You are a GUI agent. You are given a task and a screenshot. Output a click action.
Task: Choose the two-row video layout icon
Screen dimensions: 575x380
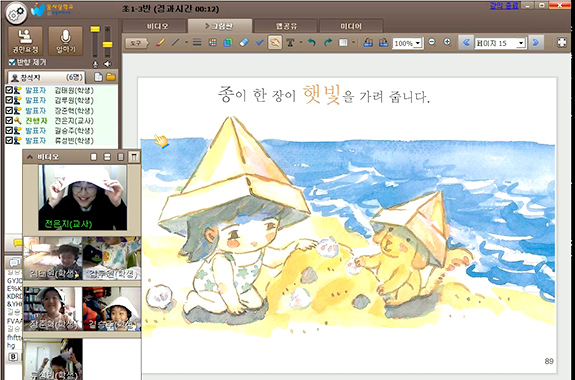point(107,157)
